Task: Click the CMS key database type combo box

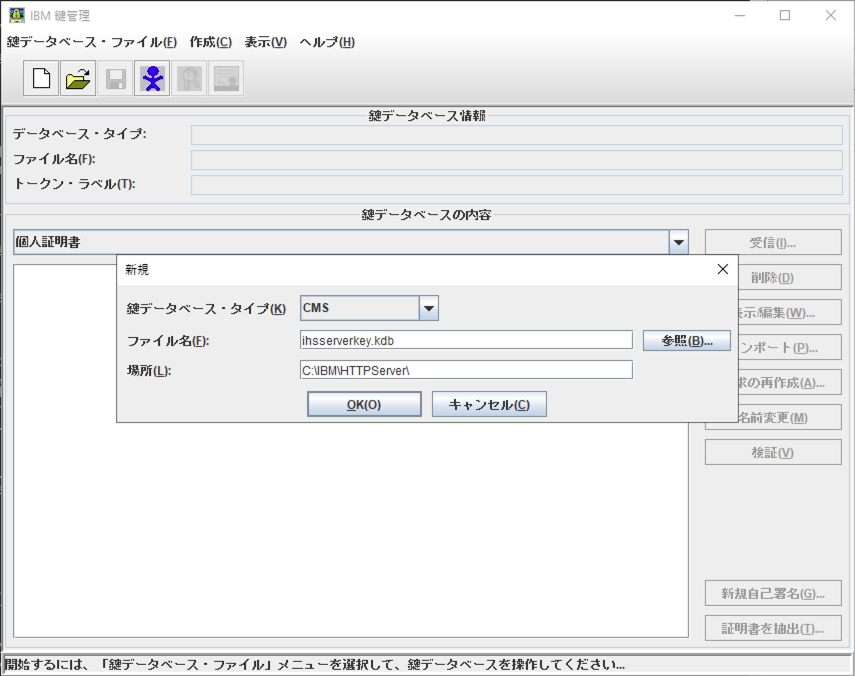Action: pyautogui.click(x=369, y=308)
